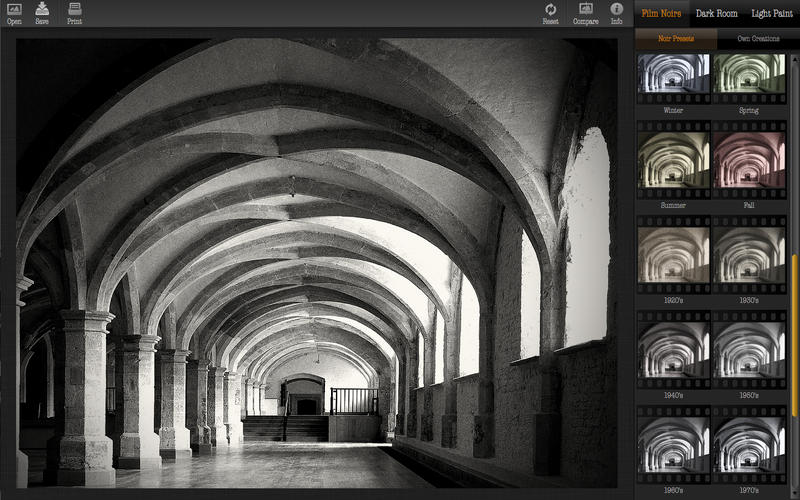Choose the Summer preset
This screenshot has width=800, height=500.
pyautogui.click(x=674, y=160)
